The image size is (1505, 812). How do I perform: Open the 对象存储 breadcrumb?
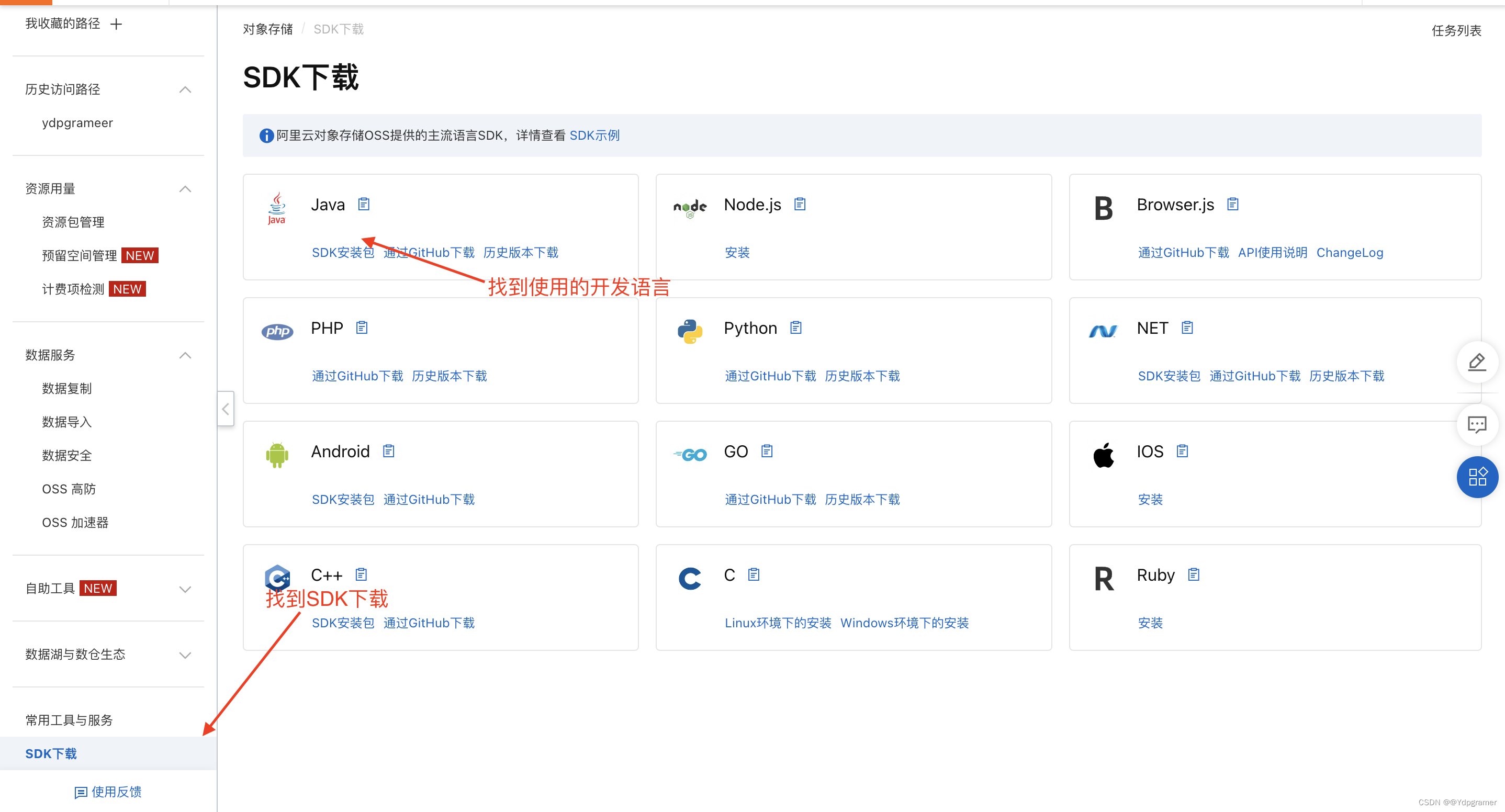point(267,29)
